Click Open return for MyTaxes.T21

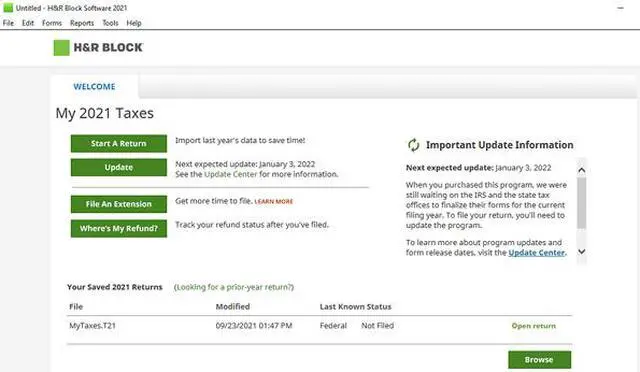tap(533, 326)
